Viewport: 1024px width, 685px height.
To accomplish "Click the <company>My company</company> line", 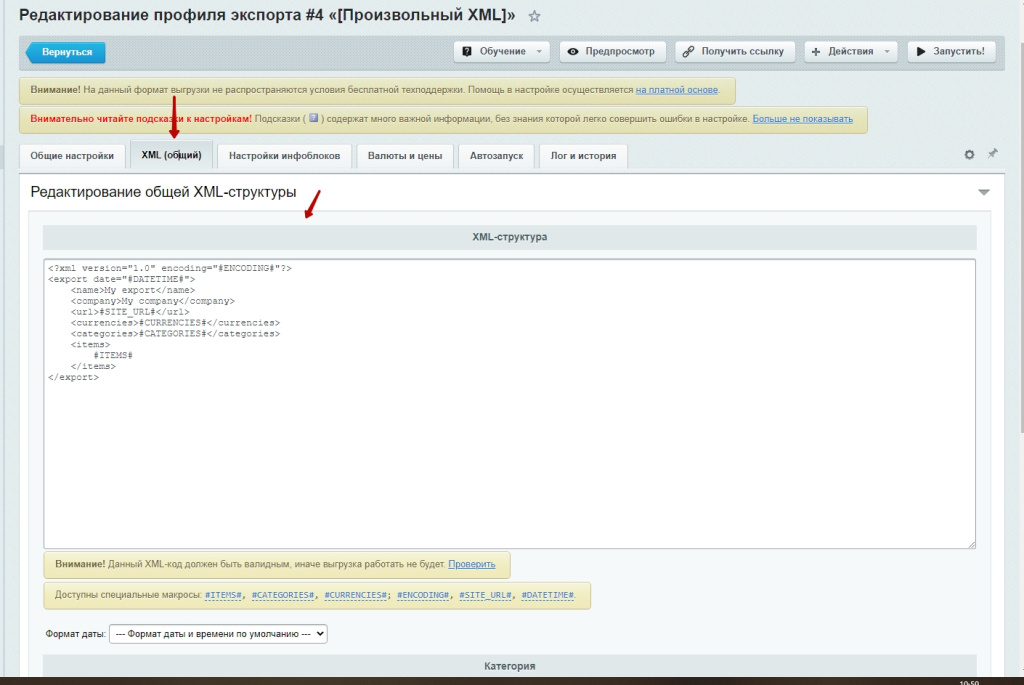I will [153, 301].
